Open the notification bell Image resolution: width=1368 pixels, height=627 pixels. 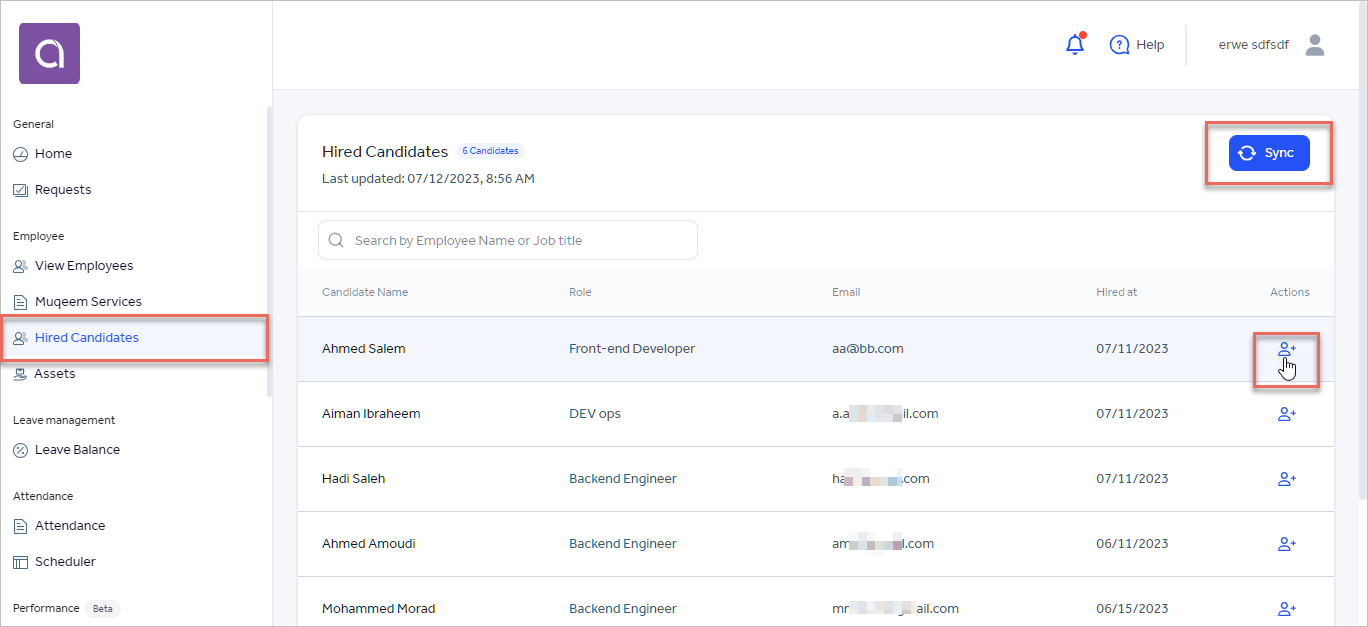[1075, 44]
